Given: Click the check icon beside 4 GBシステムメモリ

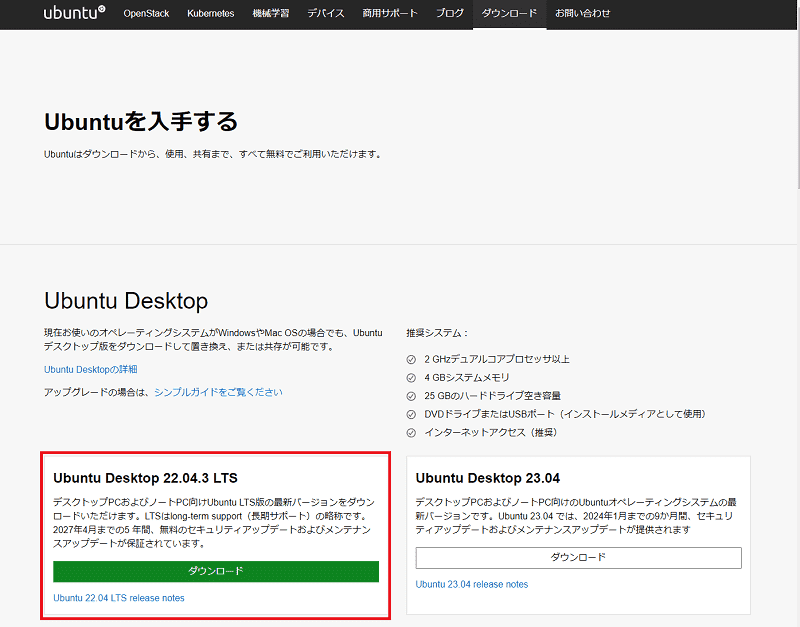Looking at the screenshot, I should pos(411,378).
